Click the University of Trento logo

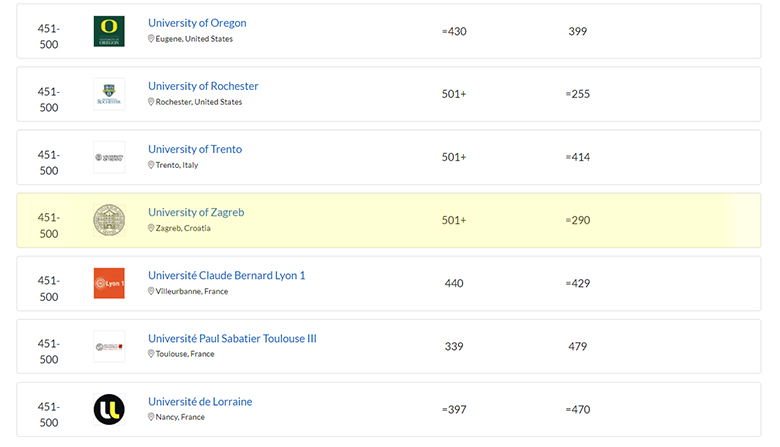click(x=109, y=157)
